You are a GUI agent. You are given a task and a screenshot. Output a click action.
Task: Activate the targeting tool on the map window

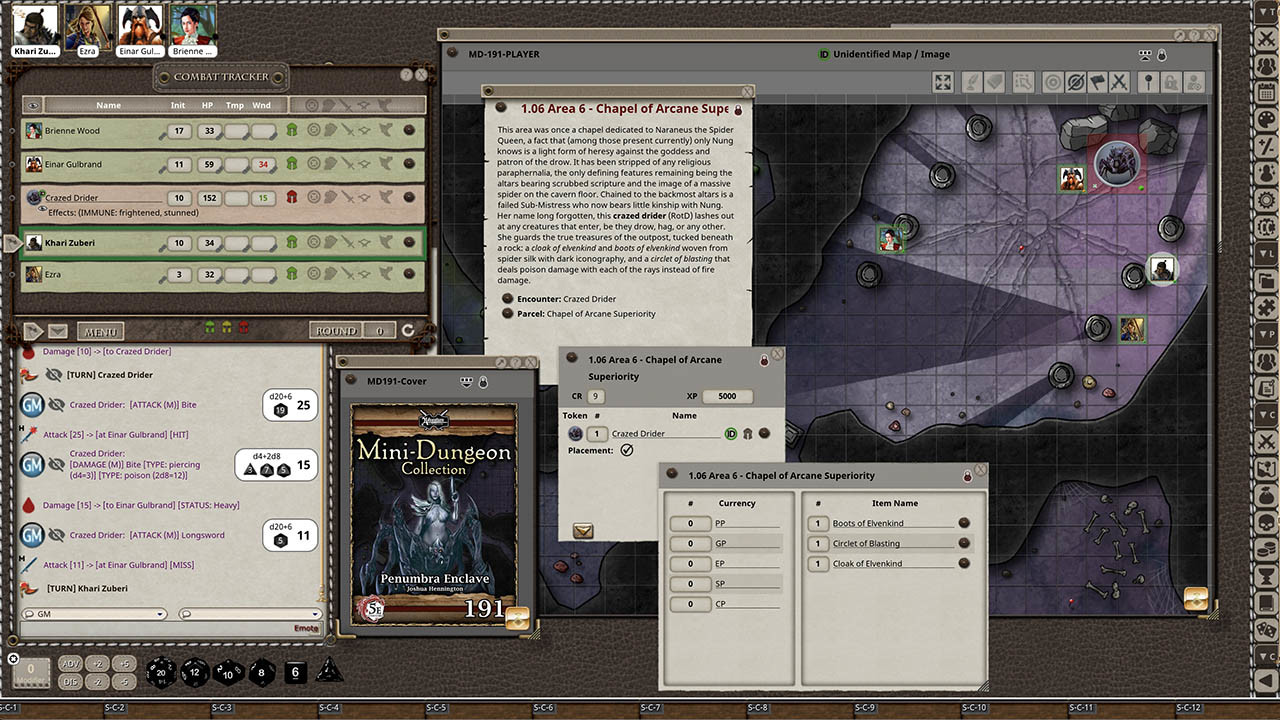click(x=1052, y=82)
